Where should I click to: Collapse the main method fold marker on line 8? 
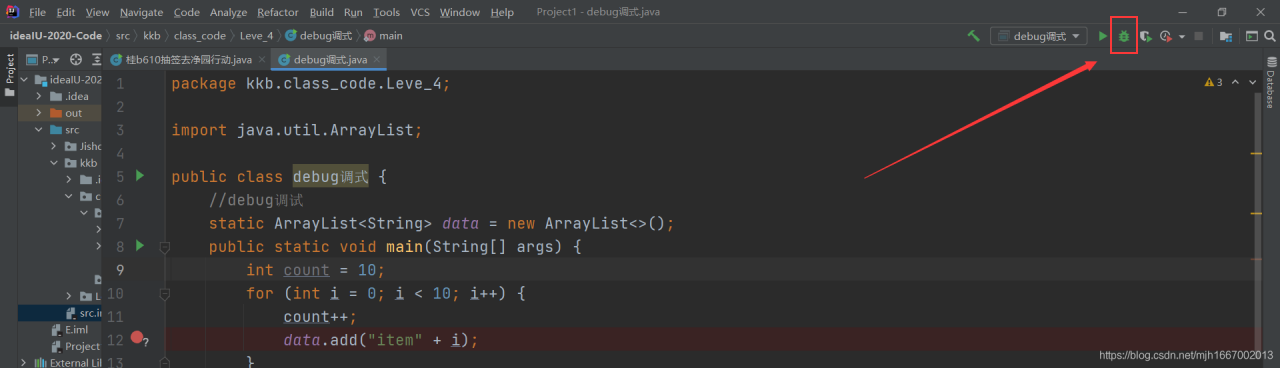point(165,246)
